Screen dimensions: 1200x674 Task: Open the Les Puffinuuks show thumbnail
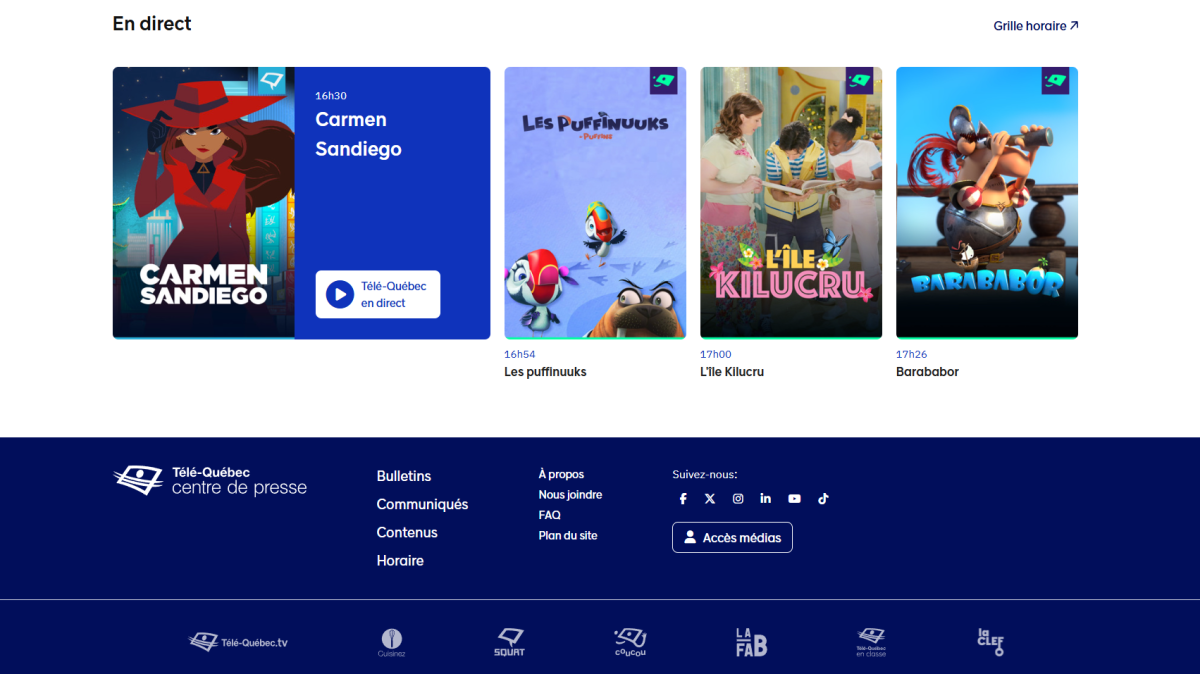coord(595,203)
